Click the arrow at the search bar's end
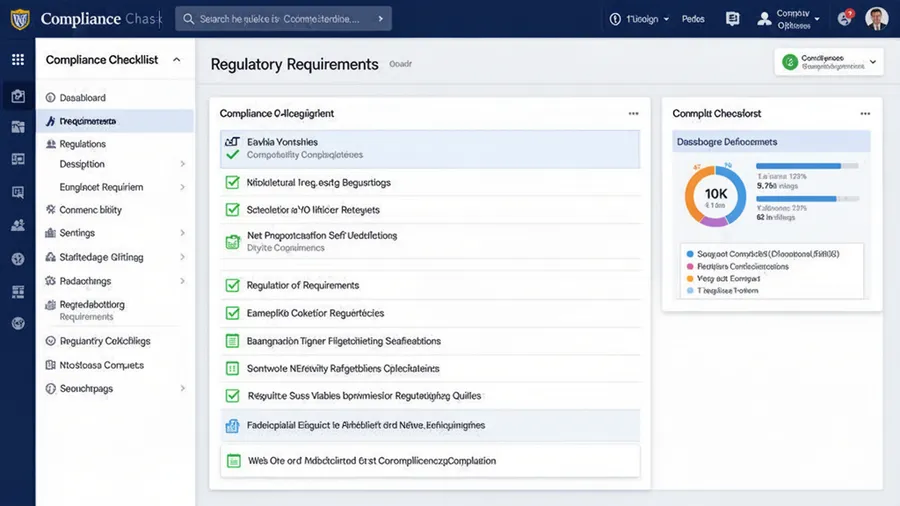Screen dimensions: 900x506 (381, 19)
